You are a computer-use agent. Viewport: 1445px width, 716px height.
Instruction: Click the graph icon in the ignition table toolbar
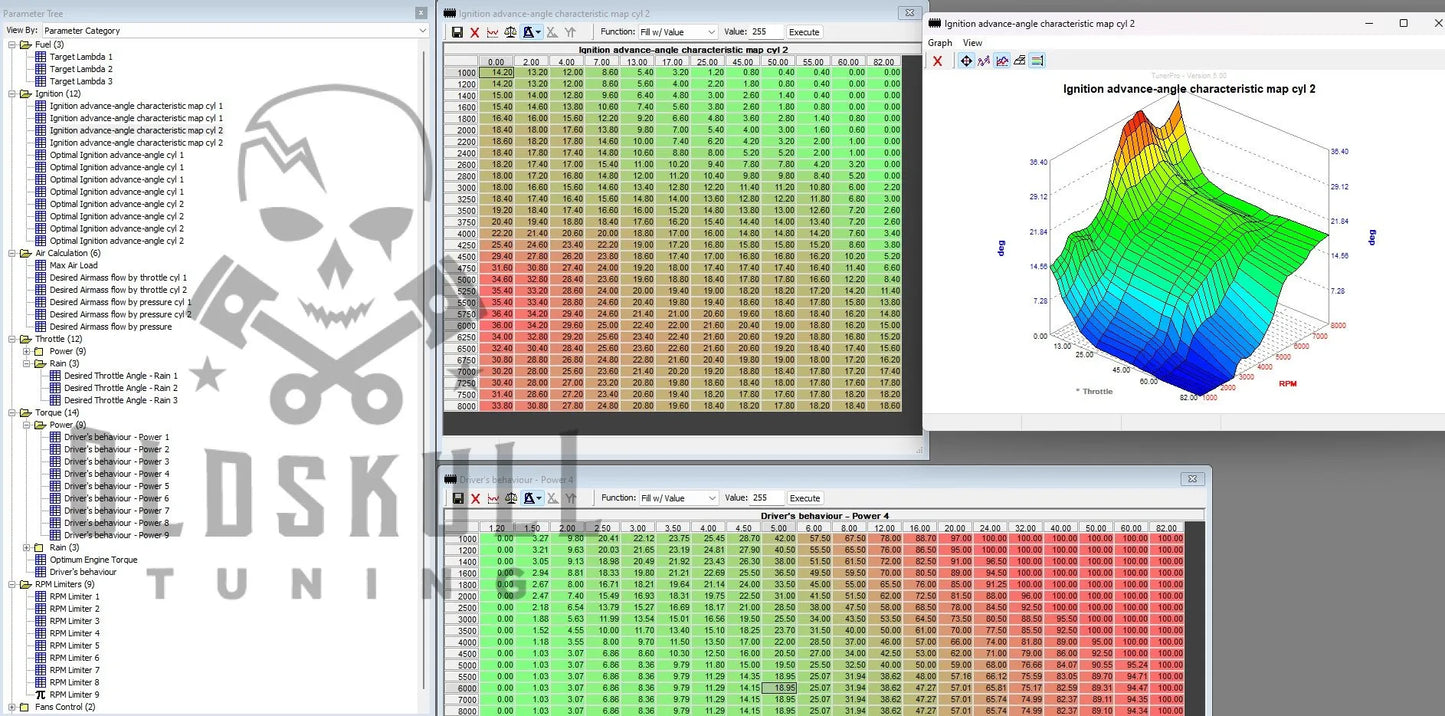pos(493,32)
